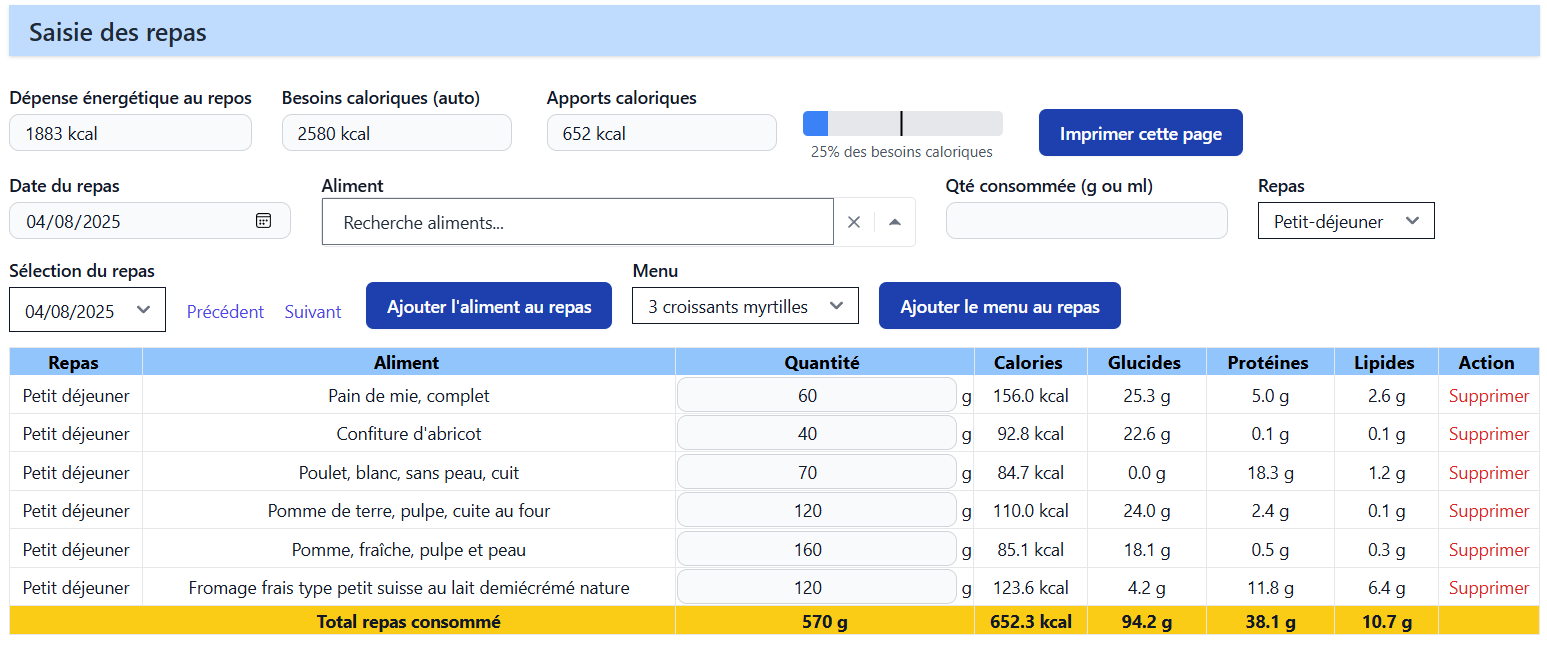Open the Repas dropdown showing Petit-déjeuner

point(1346,221)
